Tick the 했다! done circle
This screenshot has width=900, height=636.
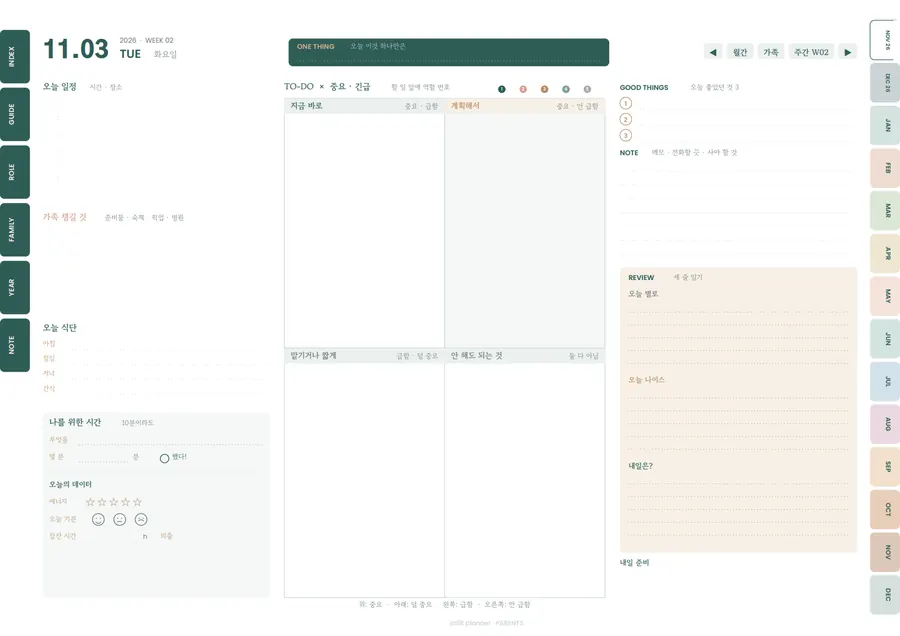[164, 458]
